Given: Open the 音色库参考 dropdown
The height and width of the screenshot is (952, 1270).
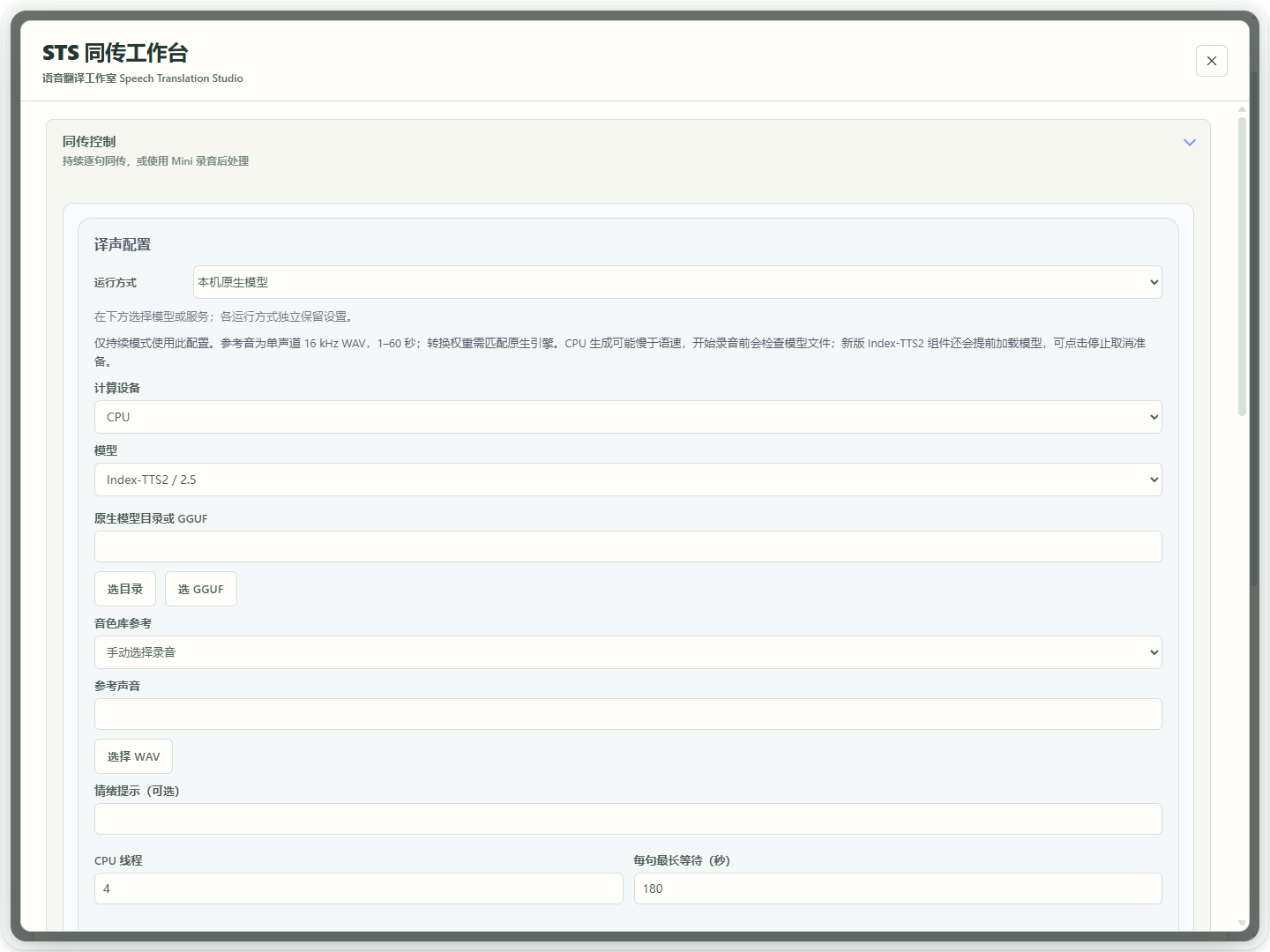Looking at the screenshot, I should [x=628, y=652].
